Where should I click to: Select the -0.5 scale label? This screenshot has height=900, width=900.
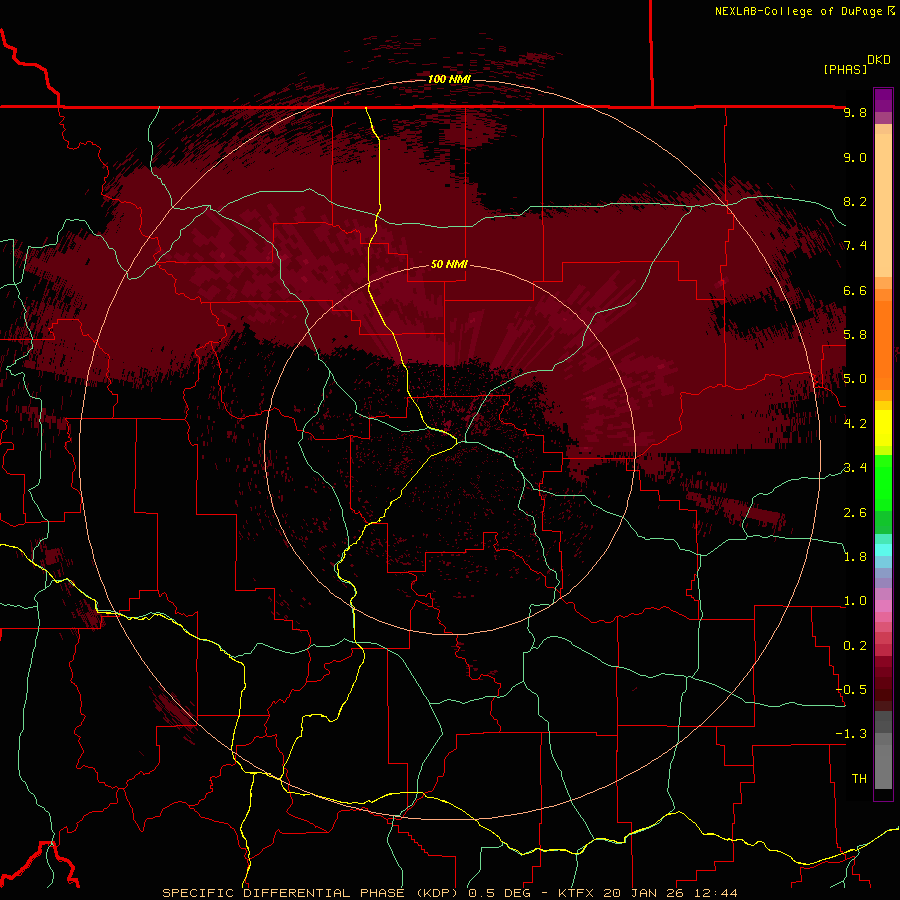(851, 690)
